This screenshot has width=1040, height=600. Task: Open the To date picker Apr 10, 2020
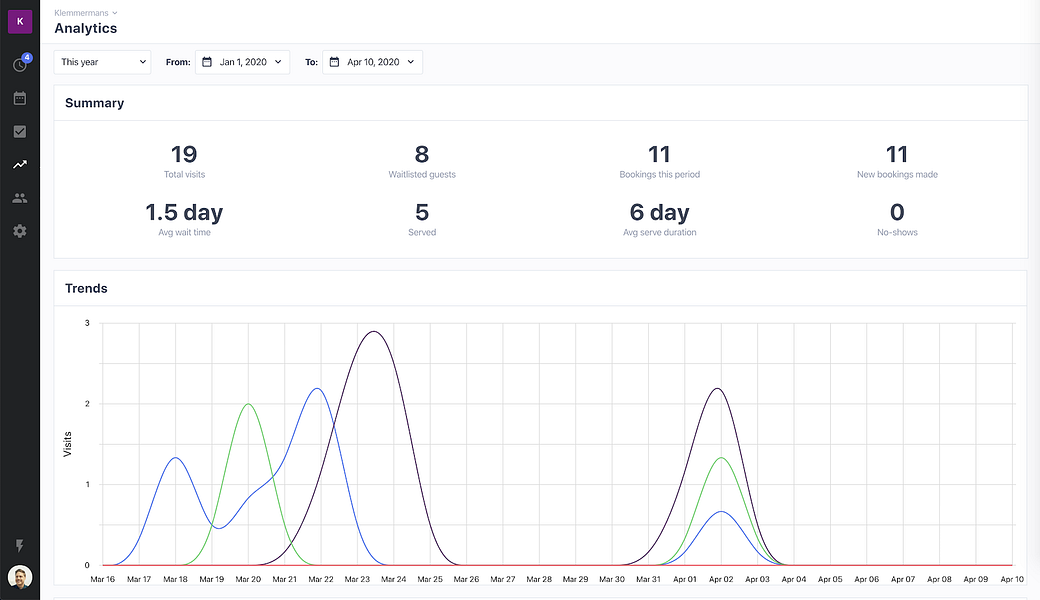tap(372, 62)
